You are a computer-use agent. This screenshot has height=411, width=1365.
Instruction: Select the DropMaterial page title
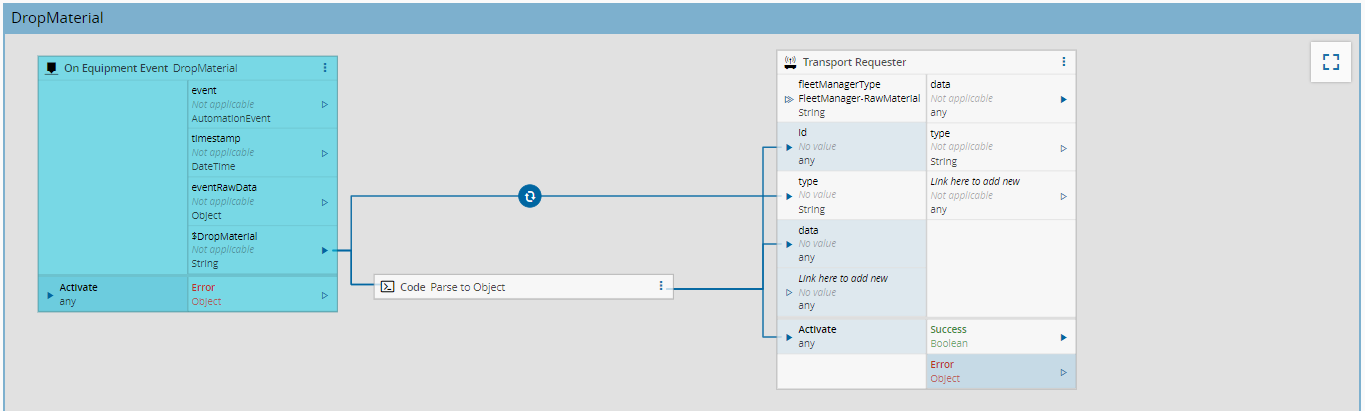coord(57,18)
